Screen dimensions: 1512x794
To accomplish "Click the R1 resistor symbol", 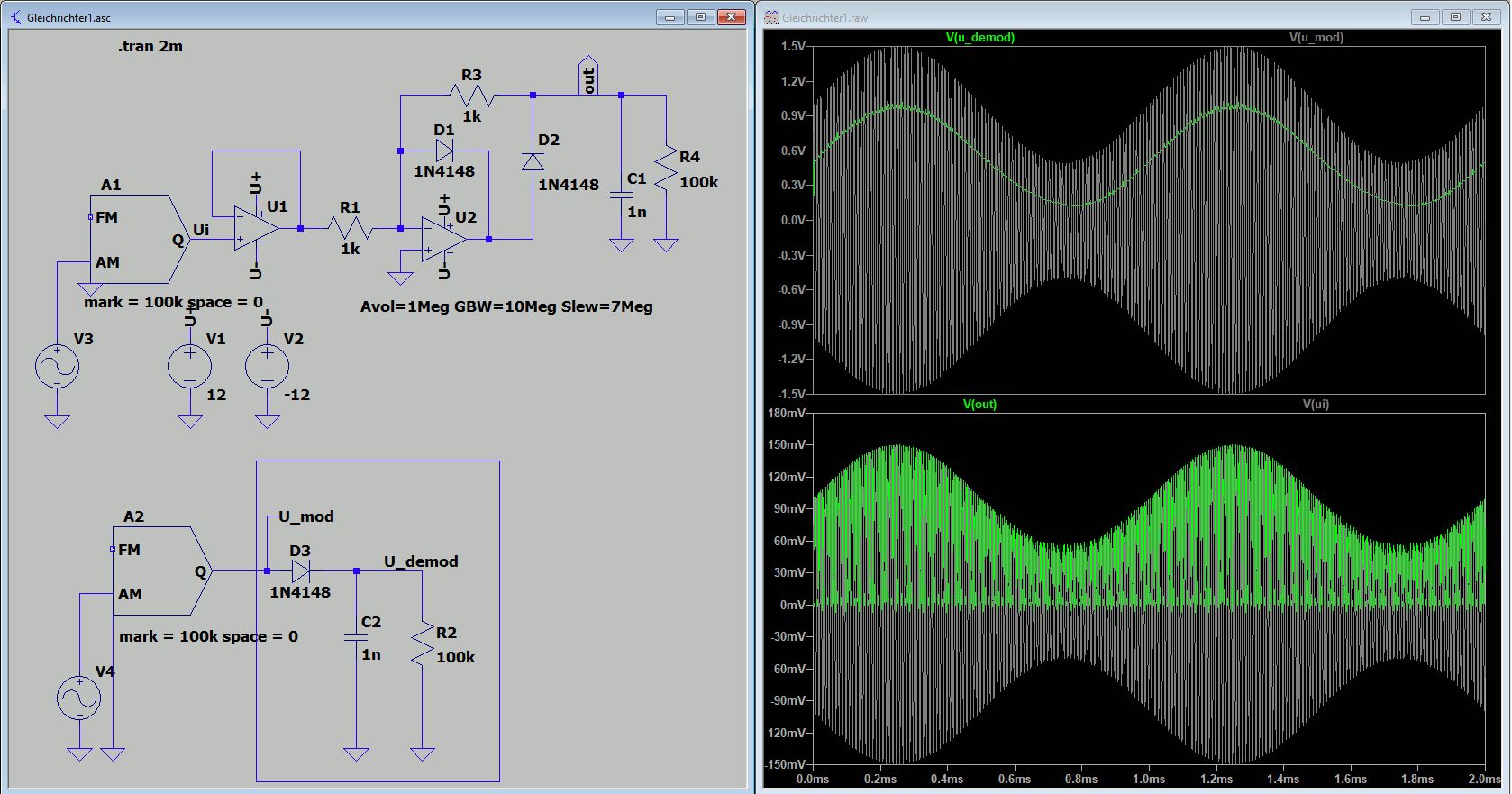I will pos(351,228).
